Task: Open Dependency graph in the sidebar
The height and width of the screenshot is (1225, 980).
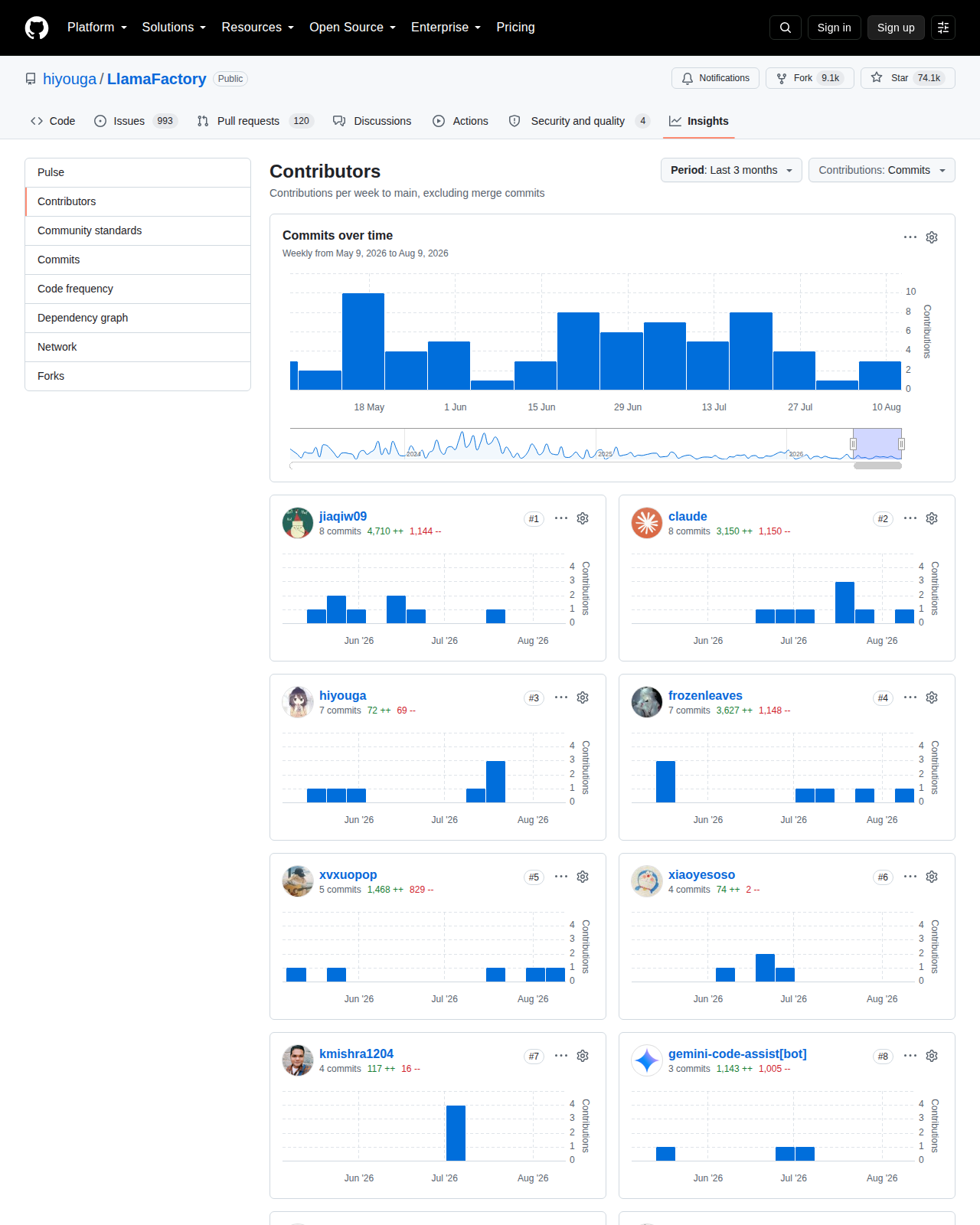Action: click(138, 318)
